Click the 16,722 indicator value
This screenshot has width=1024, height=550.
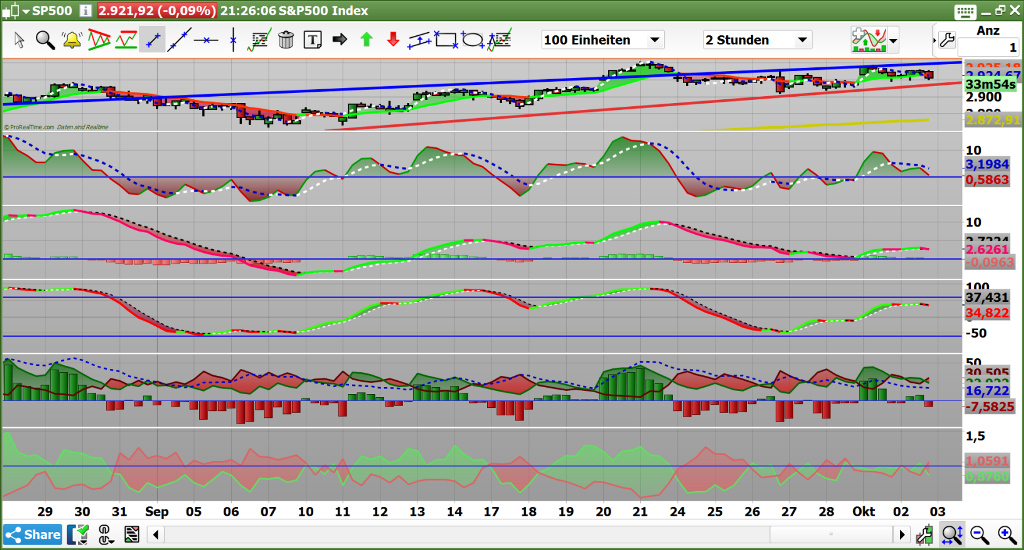point(987,391)
